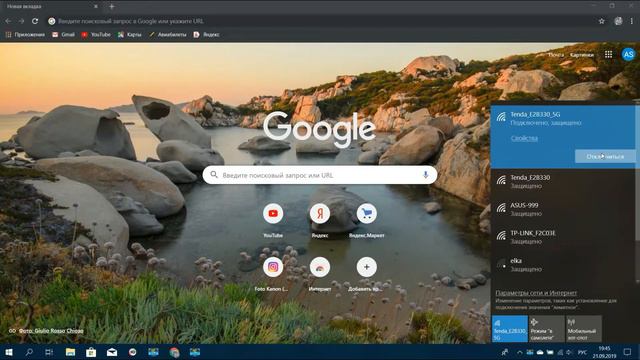The height and width of the screenshot is (360, 640).
Task: Click the Chrome icon on the taskbar
Action: (174, 352)
